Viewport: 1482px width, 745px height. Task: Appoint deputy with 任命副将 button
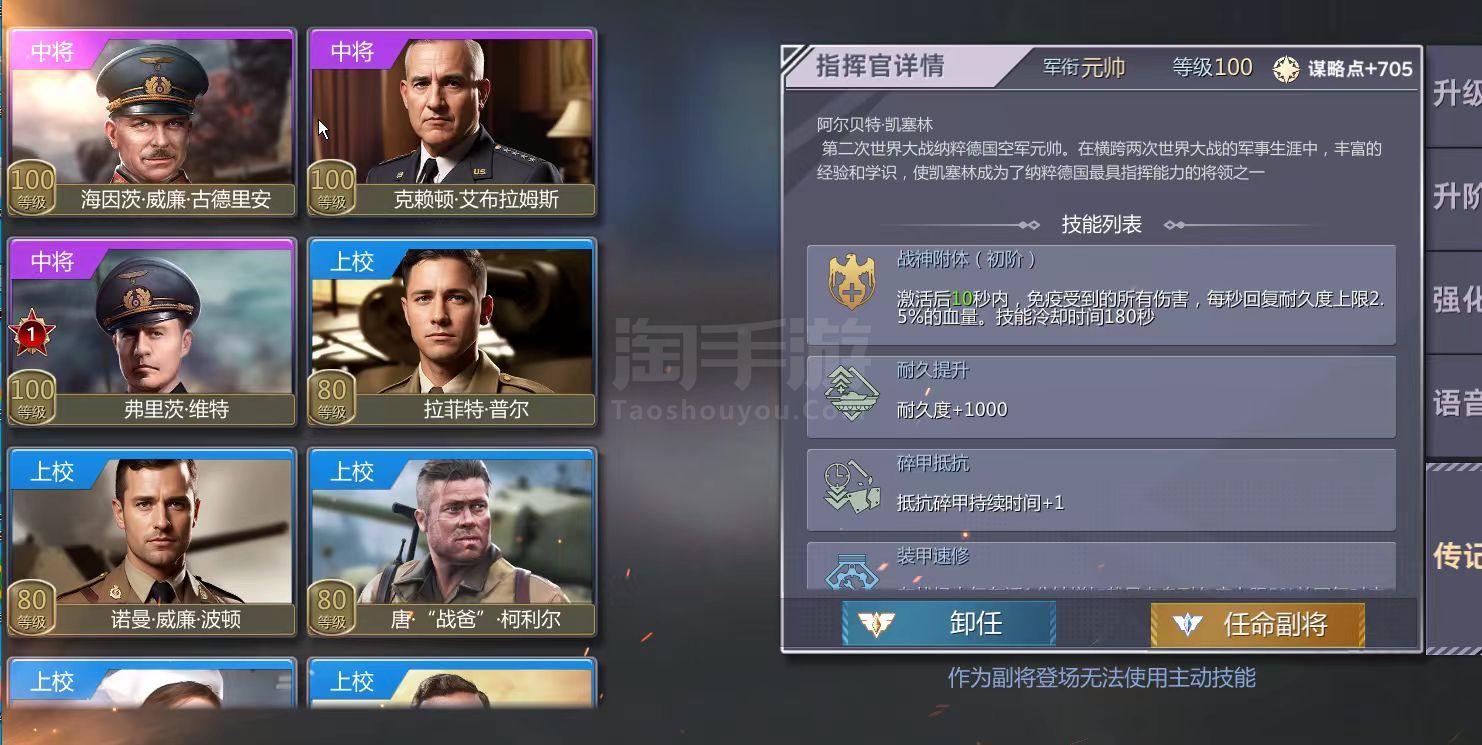(1257, 624)
